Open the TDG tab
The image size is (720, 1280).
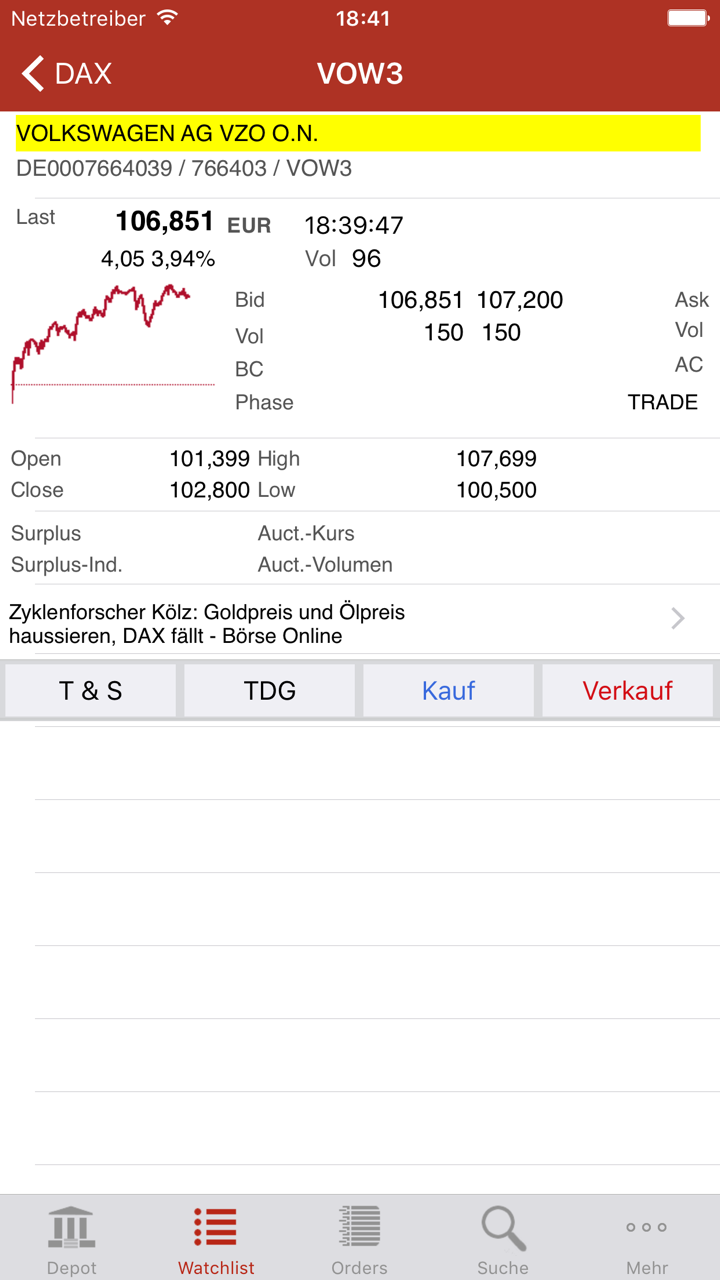(x=270, y=690)
